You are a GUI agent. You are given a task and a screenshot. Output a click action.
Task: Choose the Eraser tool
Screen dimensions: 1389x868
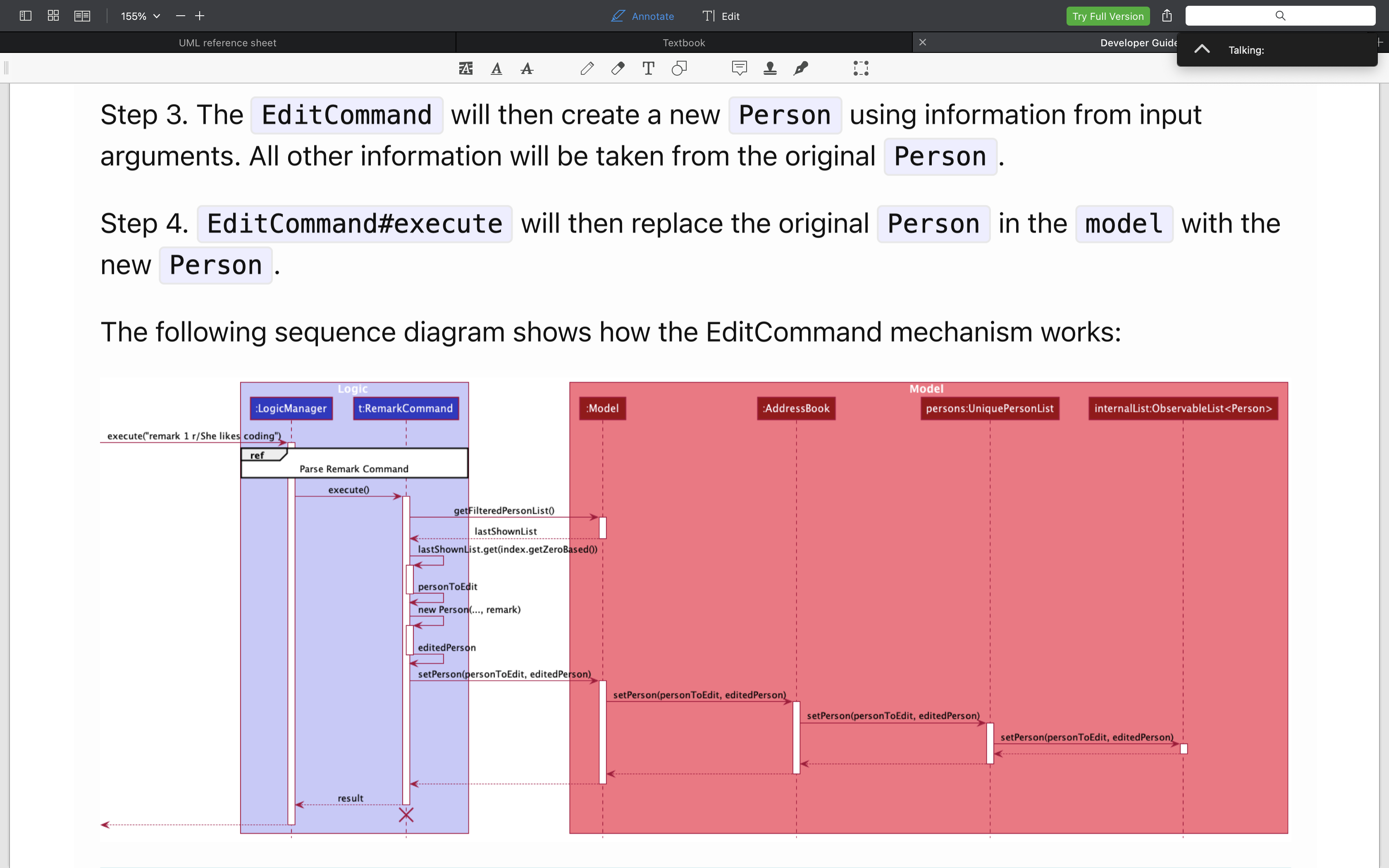coord(618,69)
